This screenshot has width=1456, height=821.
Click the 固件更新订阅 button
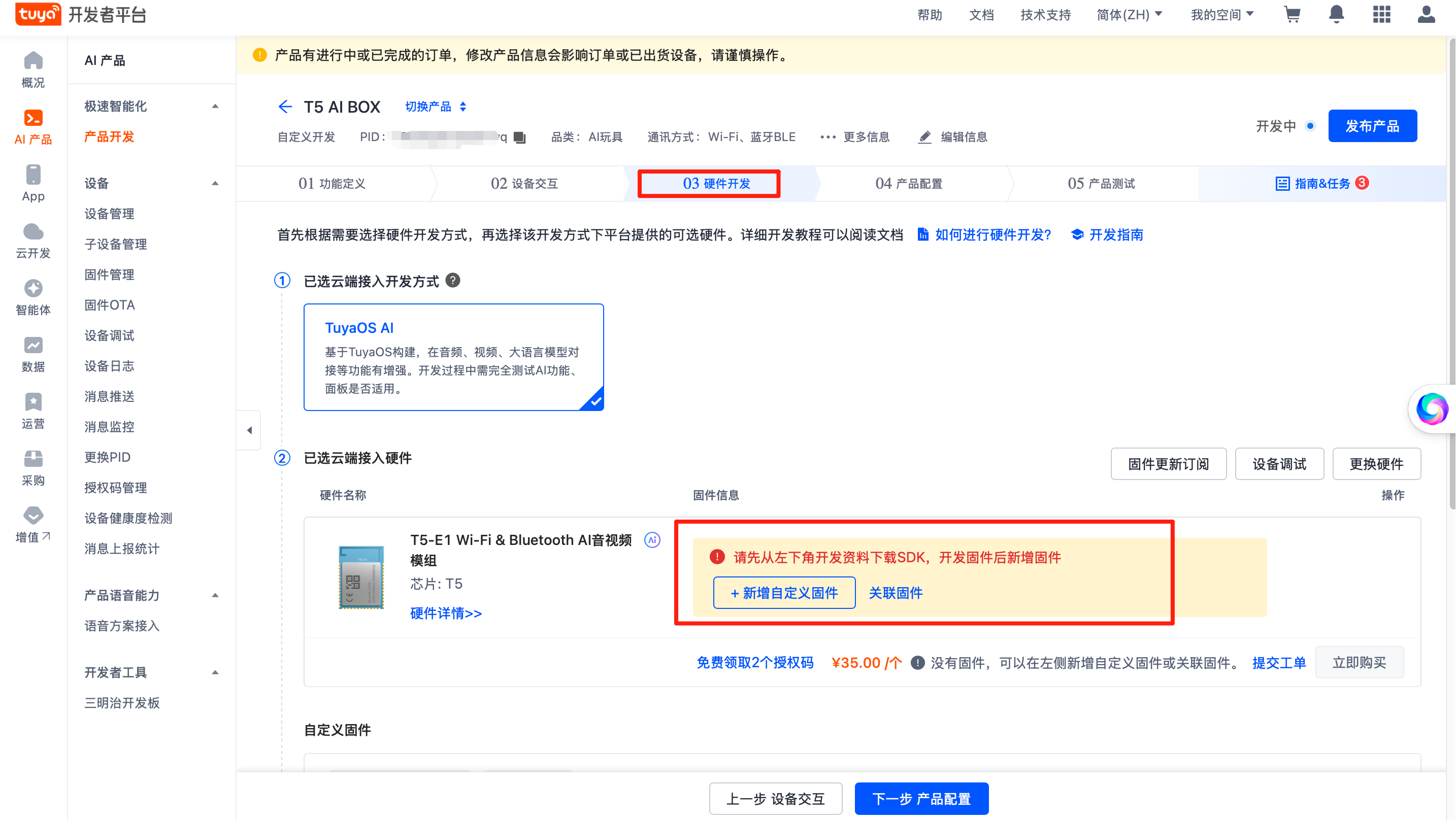click(1168, 464)
